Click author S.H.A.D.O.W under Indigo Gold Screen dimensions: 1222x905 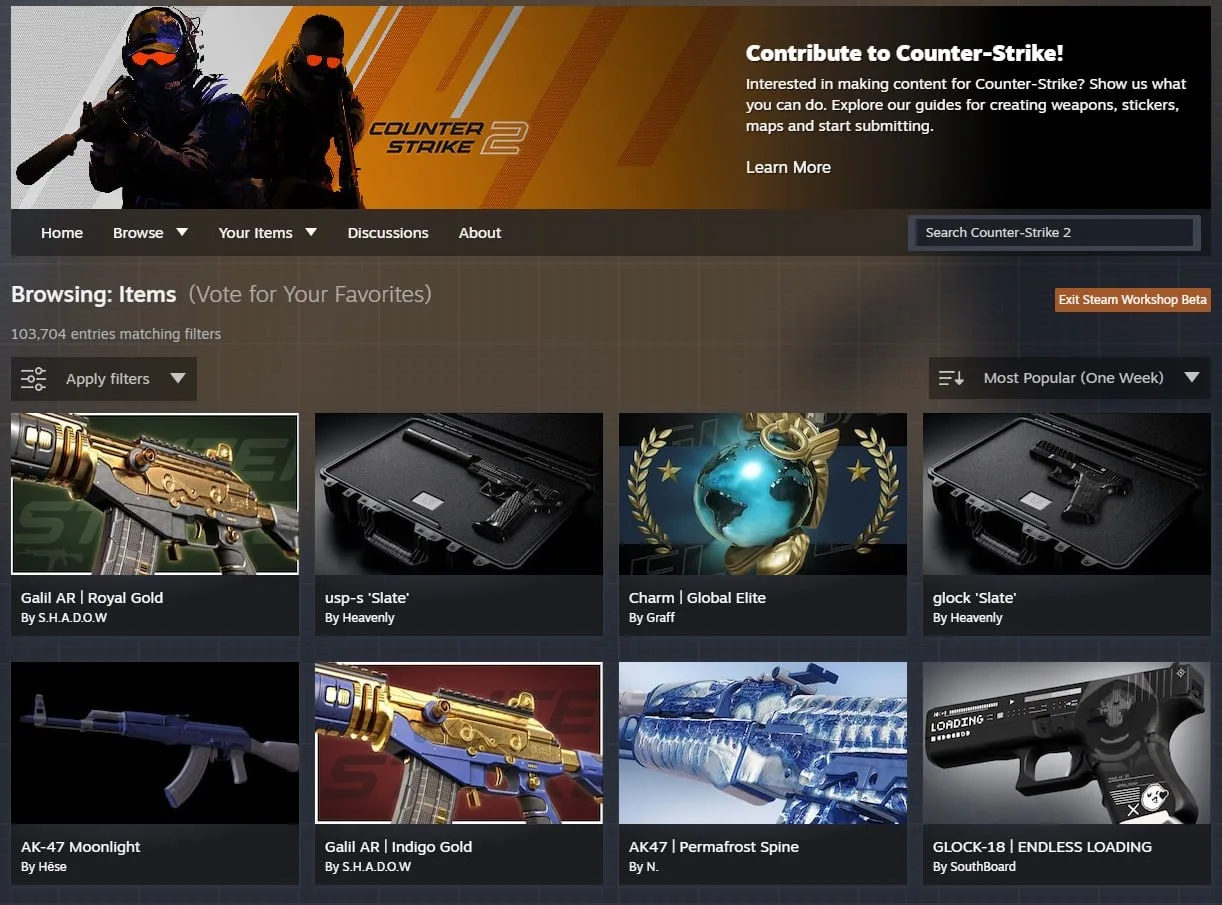coord(368,867)
